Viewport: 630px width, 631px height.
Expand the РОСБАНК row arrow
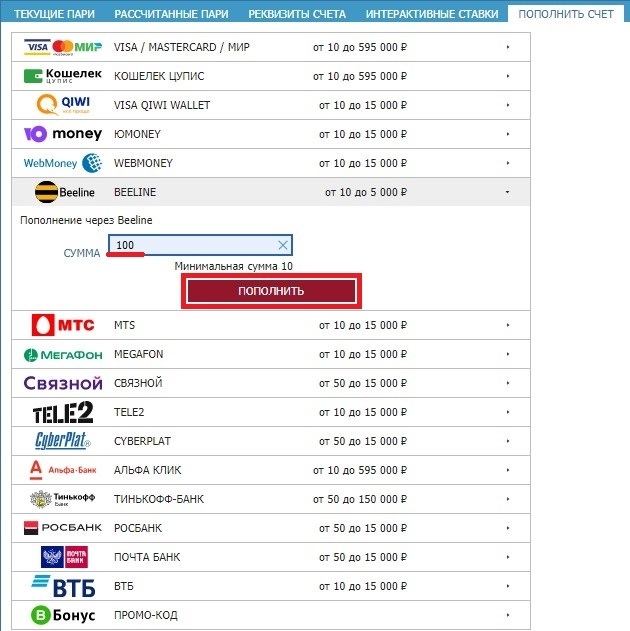(x=508, y=528)
